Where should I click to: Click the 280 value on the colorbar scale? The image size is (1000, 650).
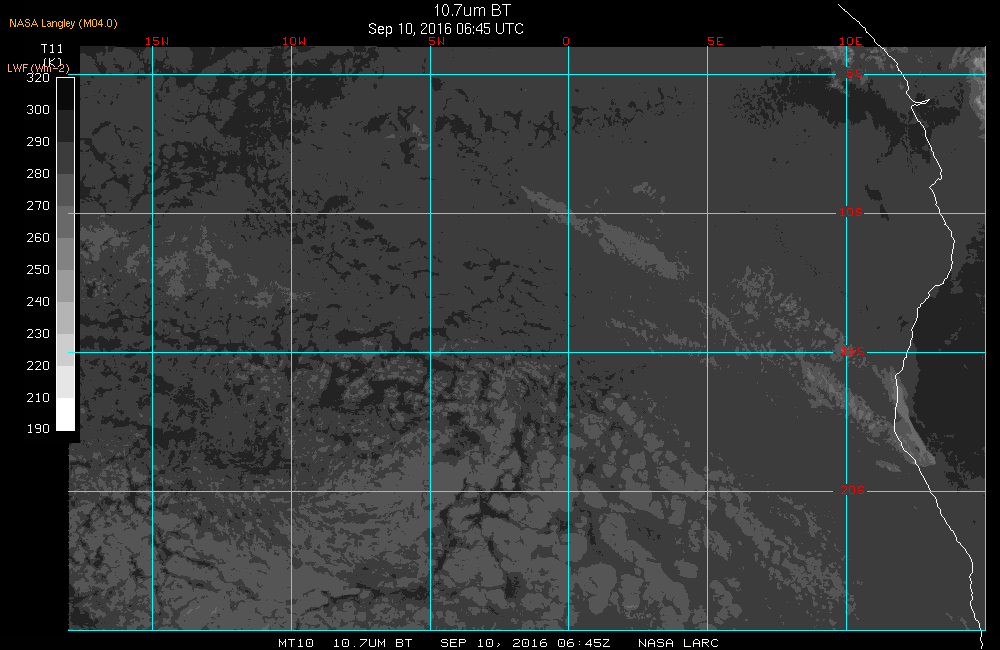pos(38,174)
